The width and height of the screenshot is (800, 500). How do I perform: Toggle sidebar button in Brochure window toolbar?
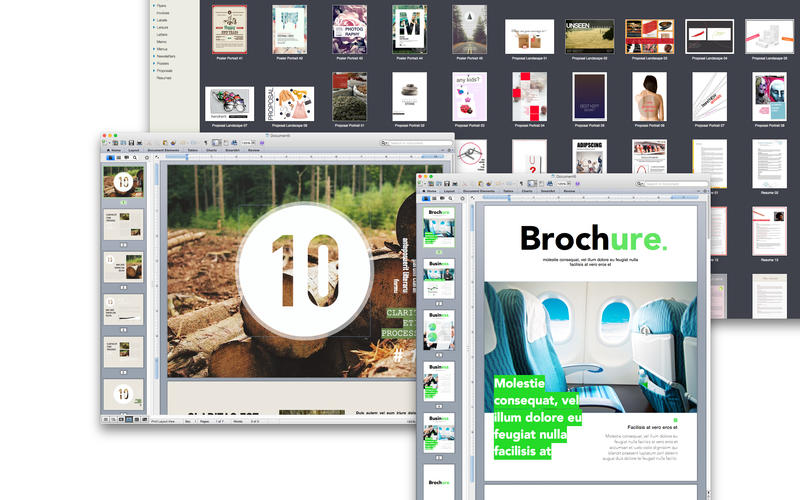[532, 184]
